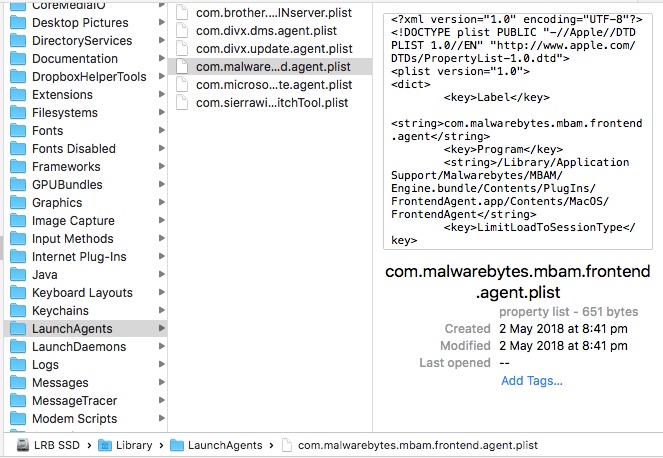Image resolution: width=663 pixels, height=458 pixels.
Task: Click the Logs folder icon
Action: 18,365
